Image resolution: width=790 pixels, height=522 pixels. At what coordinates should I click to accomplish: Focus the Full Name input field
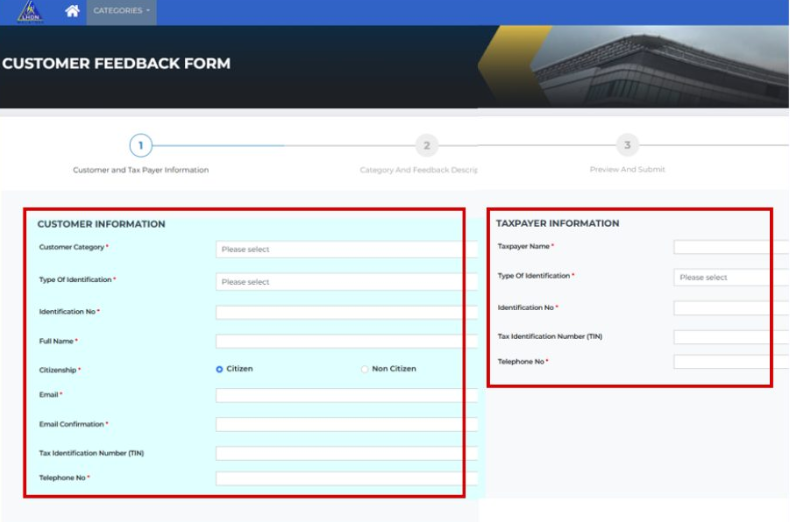tap(340, 342)
